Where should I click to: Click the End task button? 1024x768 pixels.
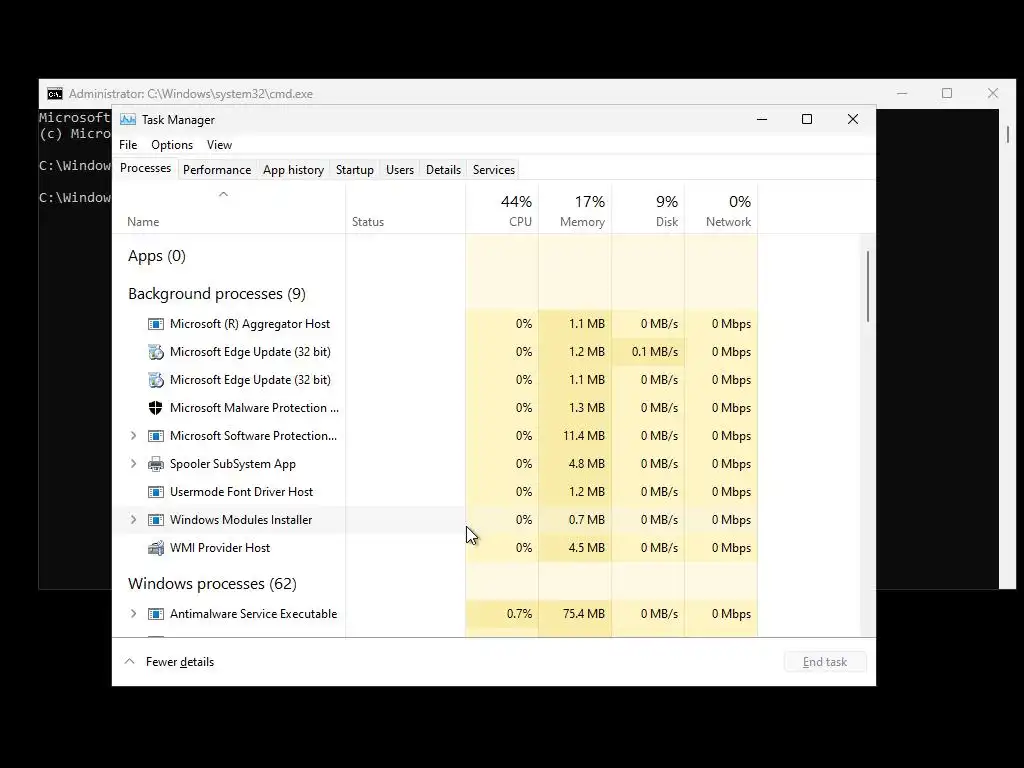pyautogui.click(x=825, y=662)
